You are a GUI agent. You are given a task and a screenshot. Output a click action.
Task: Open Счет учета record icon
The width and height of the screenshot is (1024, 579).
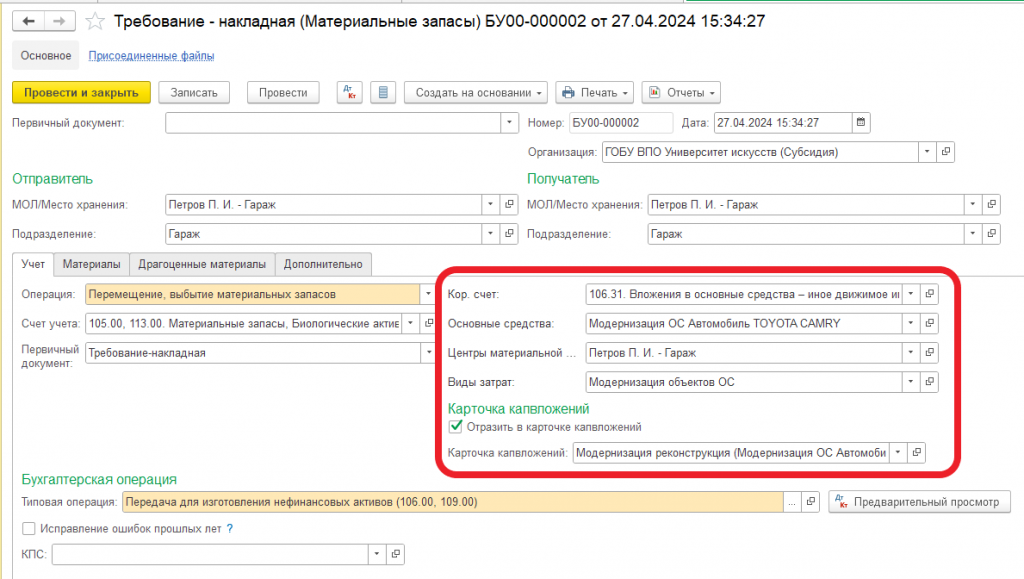tap(429, 323)
